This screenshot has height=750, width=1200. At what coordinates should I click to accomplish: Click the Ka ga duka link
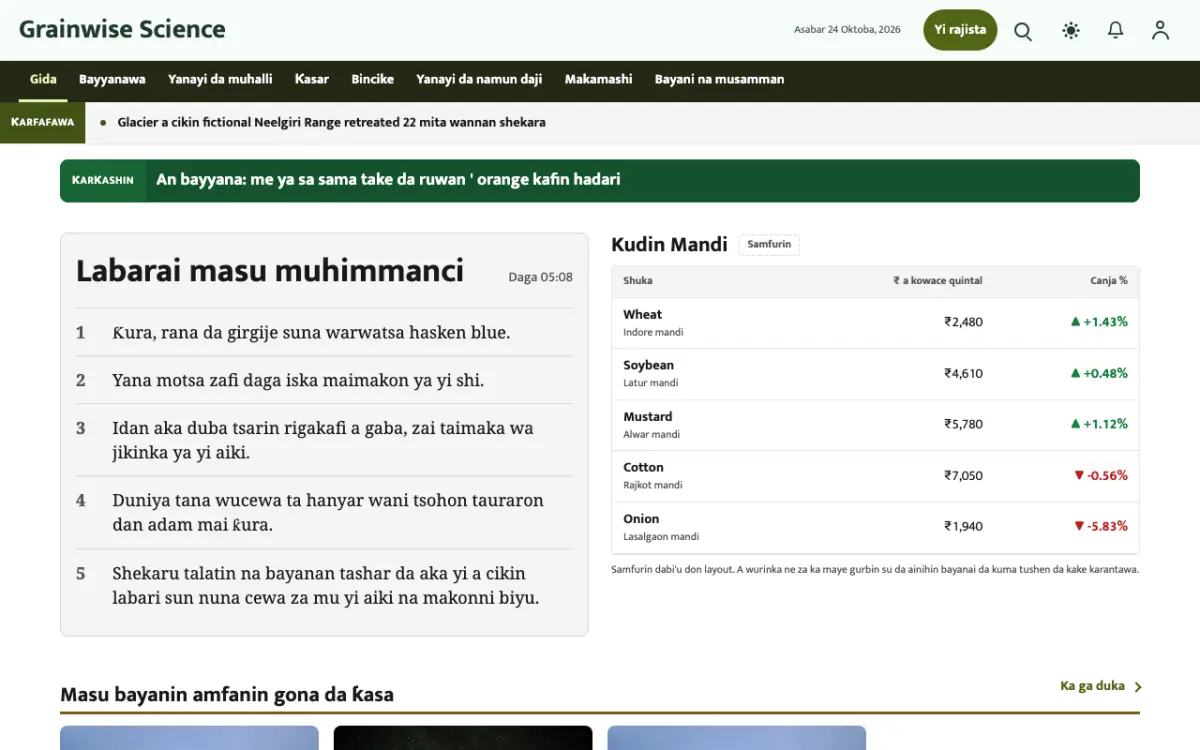click(1092, 686)
